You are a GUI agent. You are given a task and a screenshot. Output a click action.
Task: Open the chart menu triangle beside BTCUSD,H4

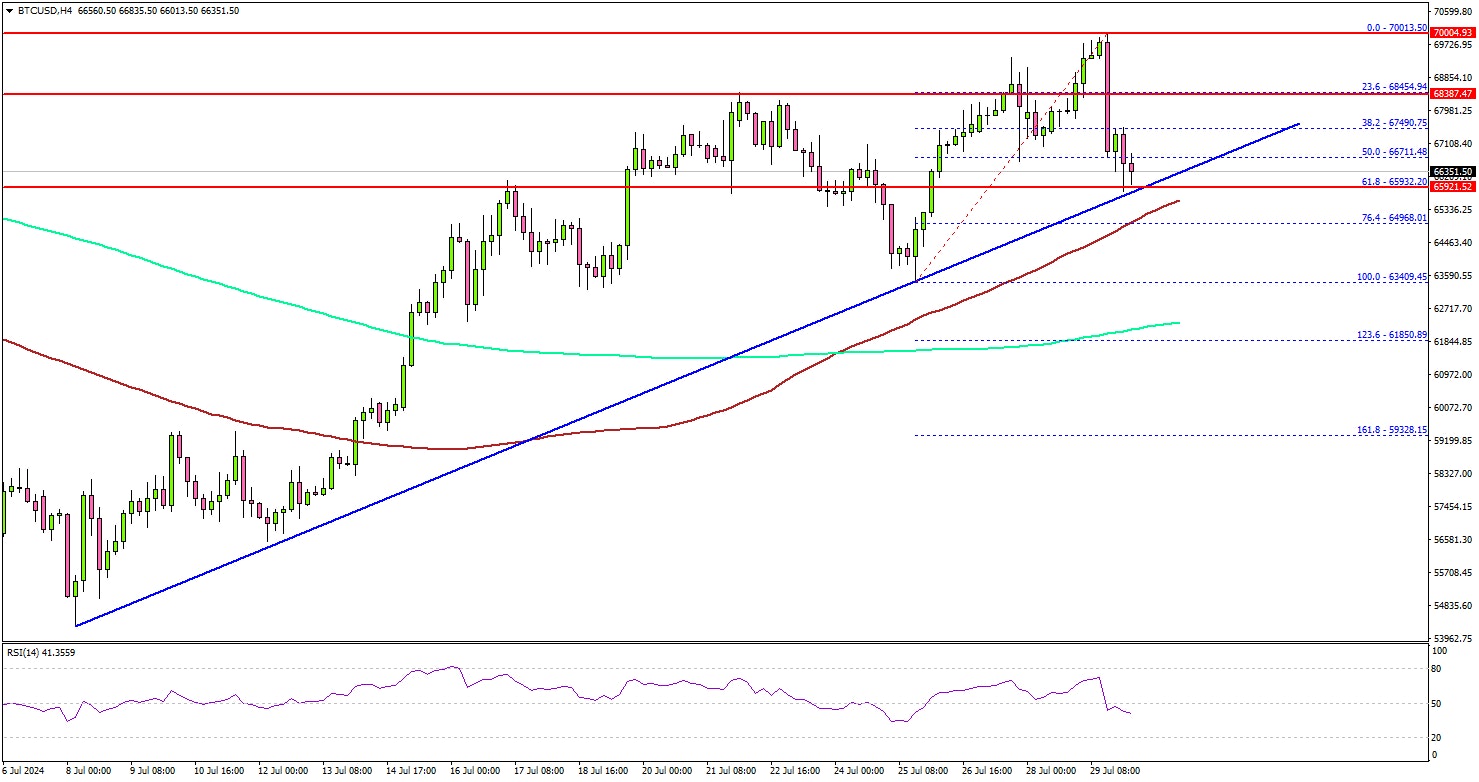click(x=9, y=11)
